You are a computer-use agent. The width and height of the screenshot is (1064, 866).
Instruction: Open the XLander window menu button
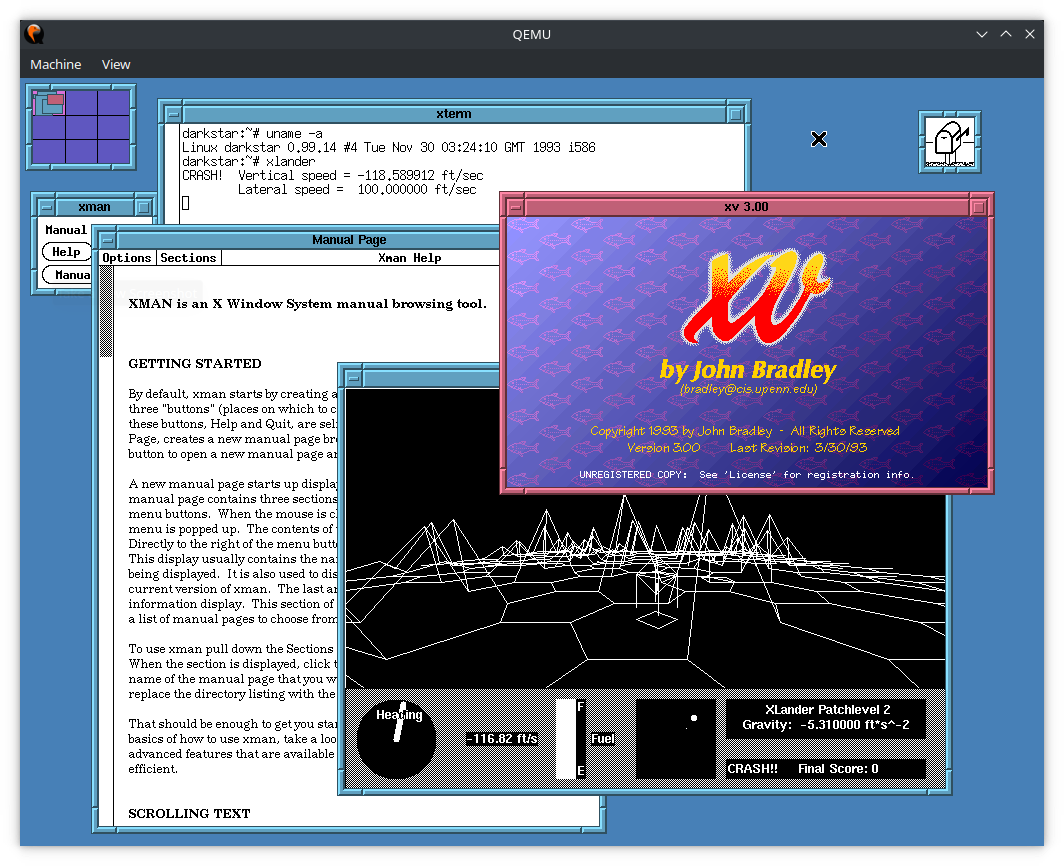pos(353,377)
